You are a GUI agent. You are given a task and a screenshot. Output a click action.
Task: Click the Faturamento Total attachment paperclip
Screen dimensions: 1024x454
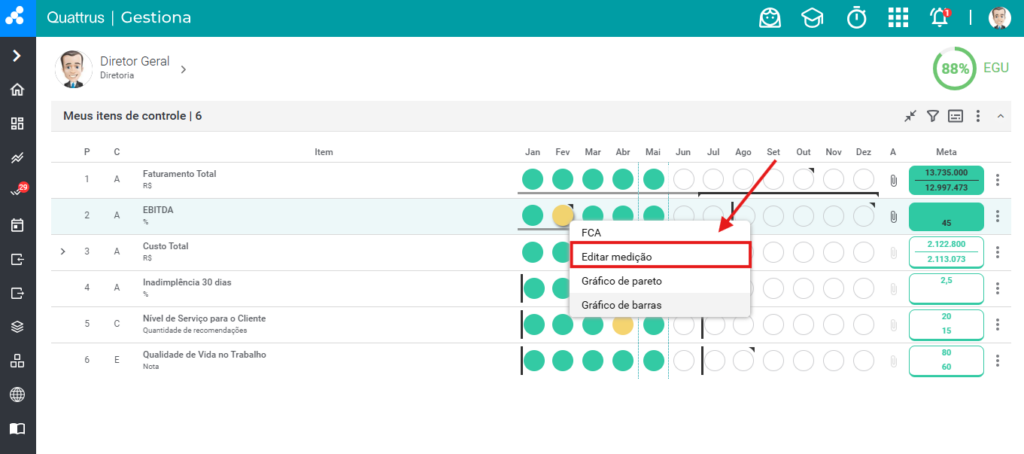click(x=893, y=180)
